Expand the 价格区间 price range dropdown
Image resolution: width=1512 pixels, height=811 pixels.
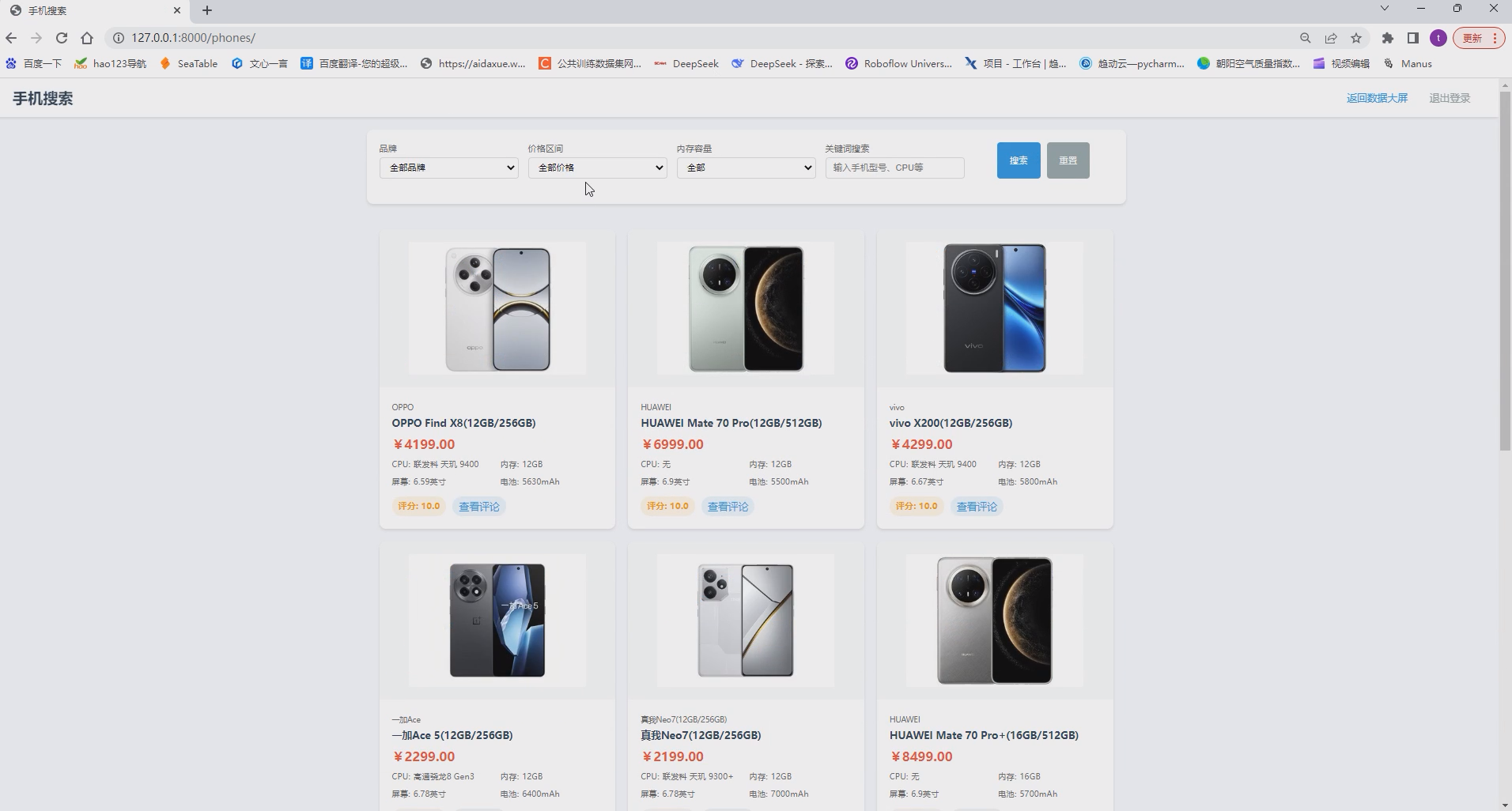click(x=598, y=168)
